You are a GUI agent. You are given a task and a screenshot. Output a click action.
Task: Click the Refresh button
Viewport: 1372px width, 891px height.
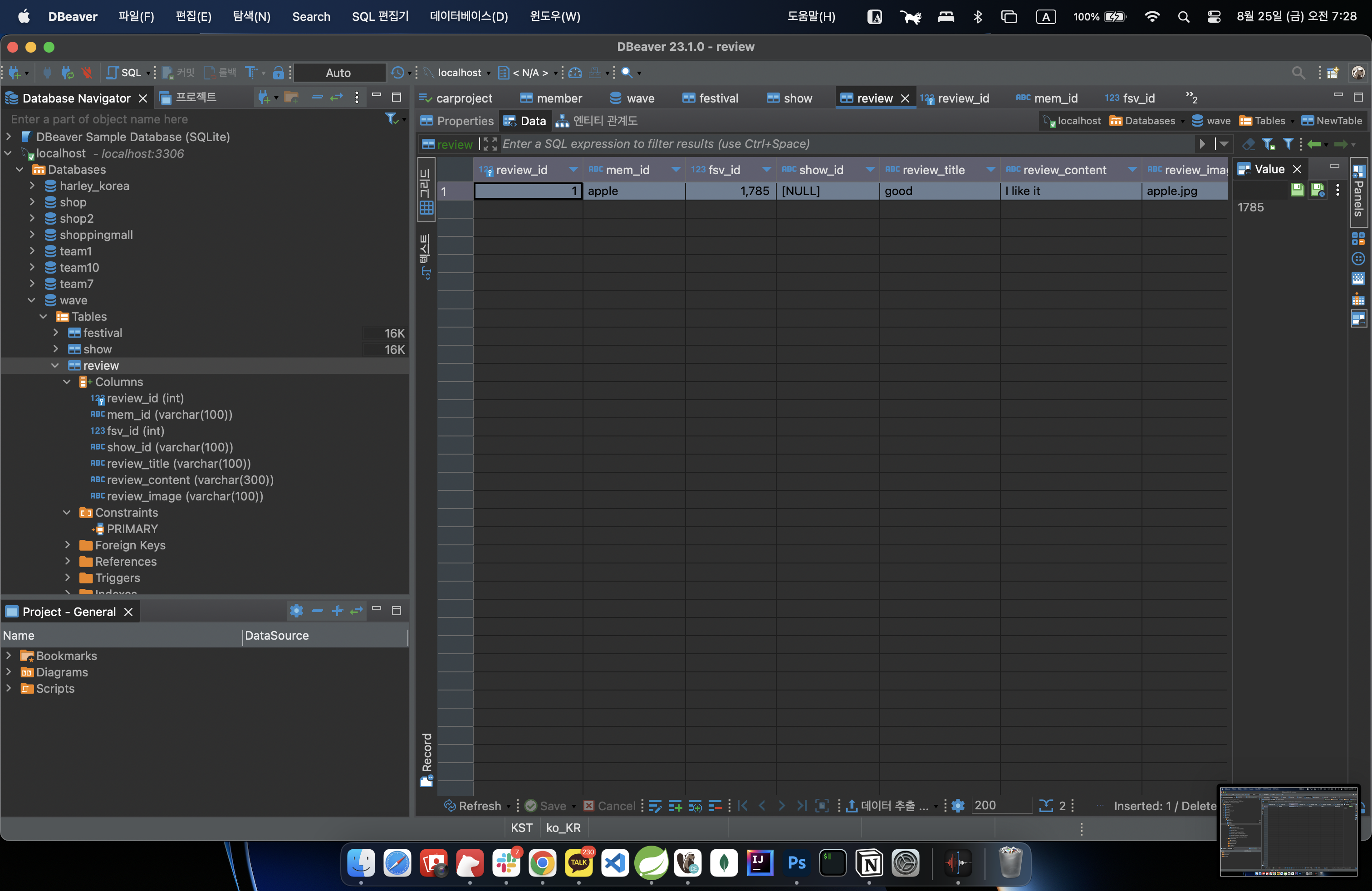point(473,806)
